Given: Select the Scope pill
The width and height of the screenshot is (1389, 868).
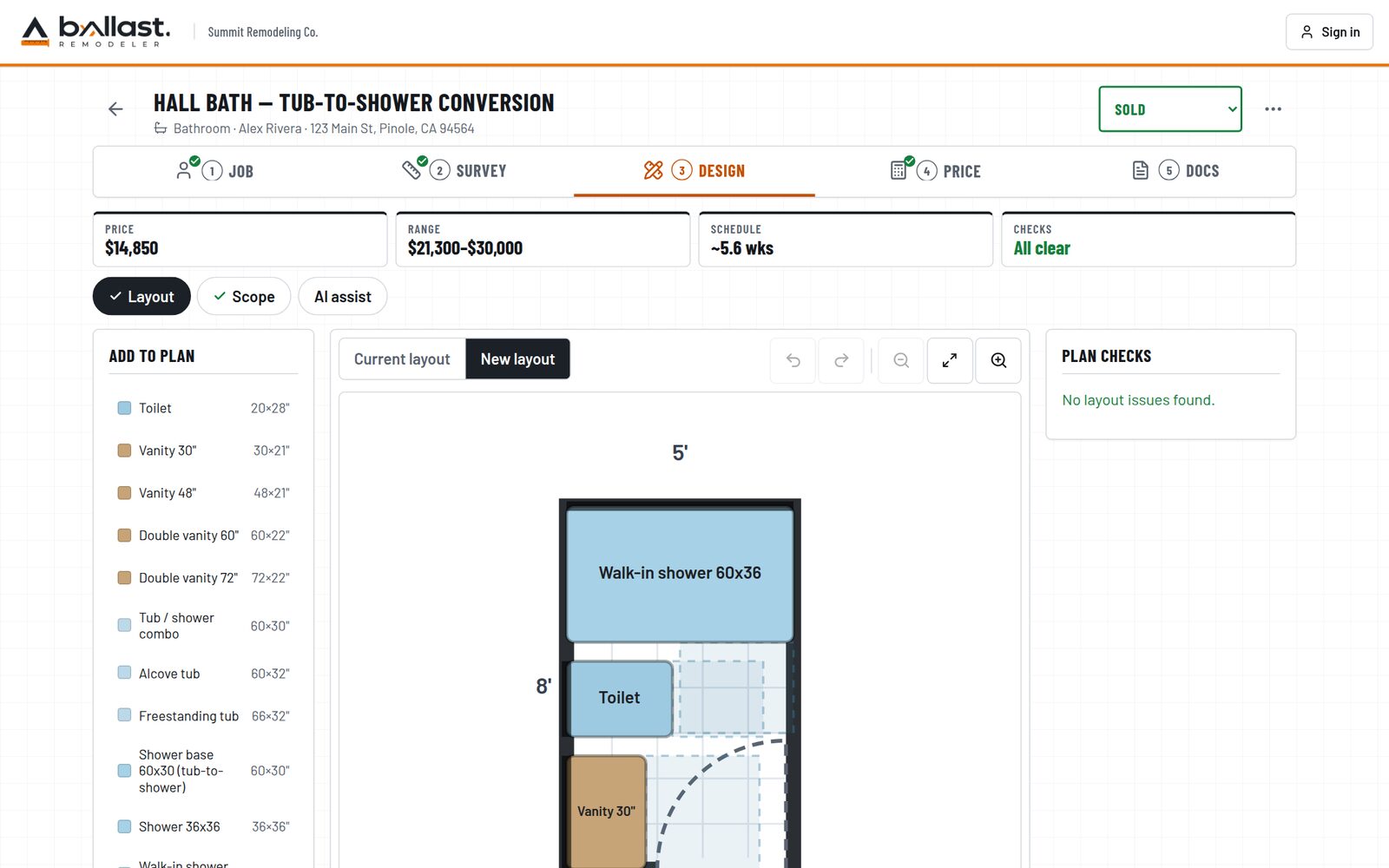Looking at the screenshot, I should coord(244,297).
